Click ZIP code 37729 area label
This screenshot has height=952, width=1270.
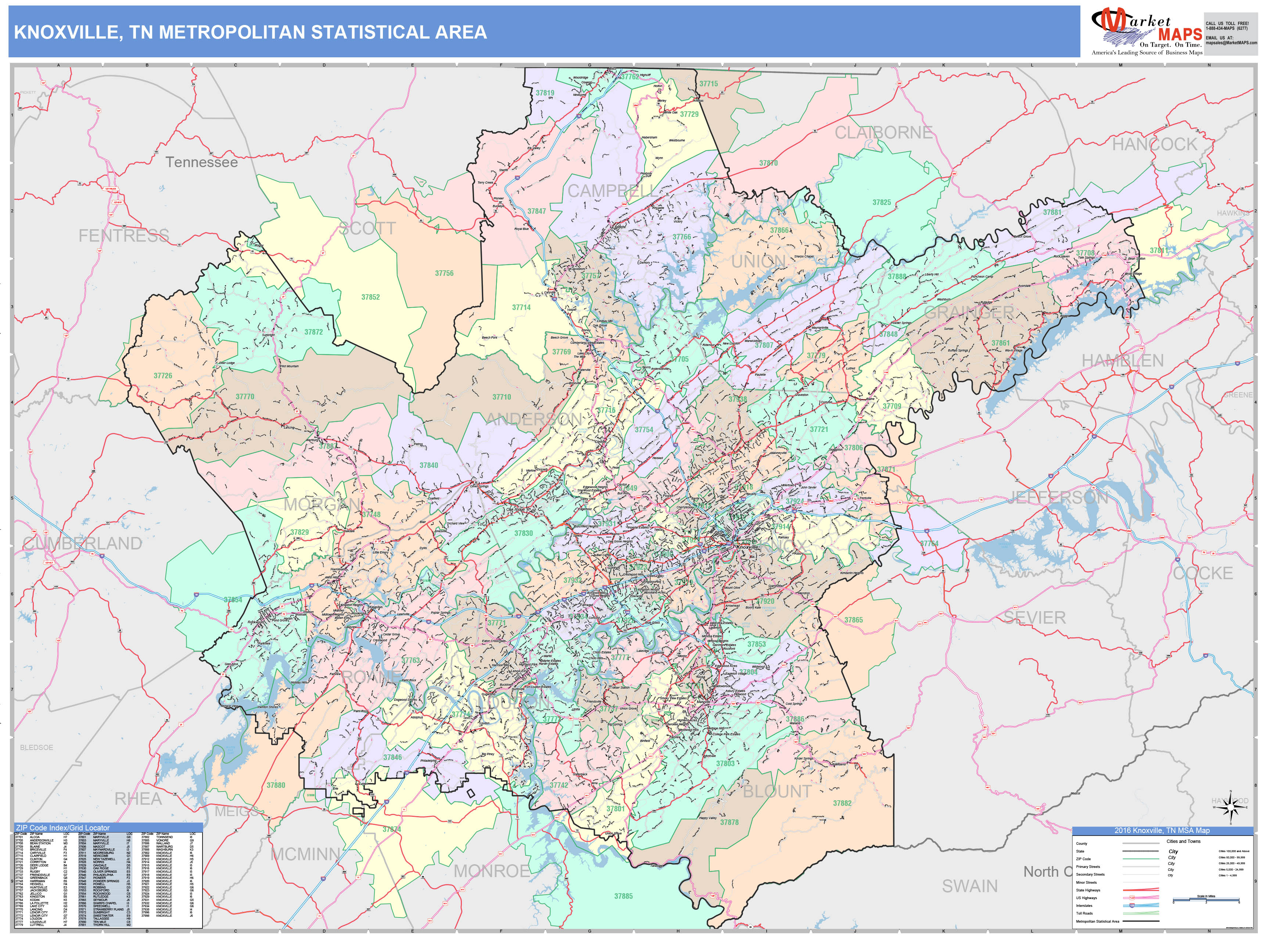tap(689, 114)
